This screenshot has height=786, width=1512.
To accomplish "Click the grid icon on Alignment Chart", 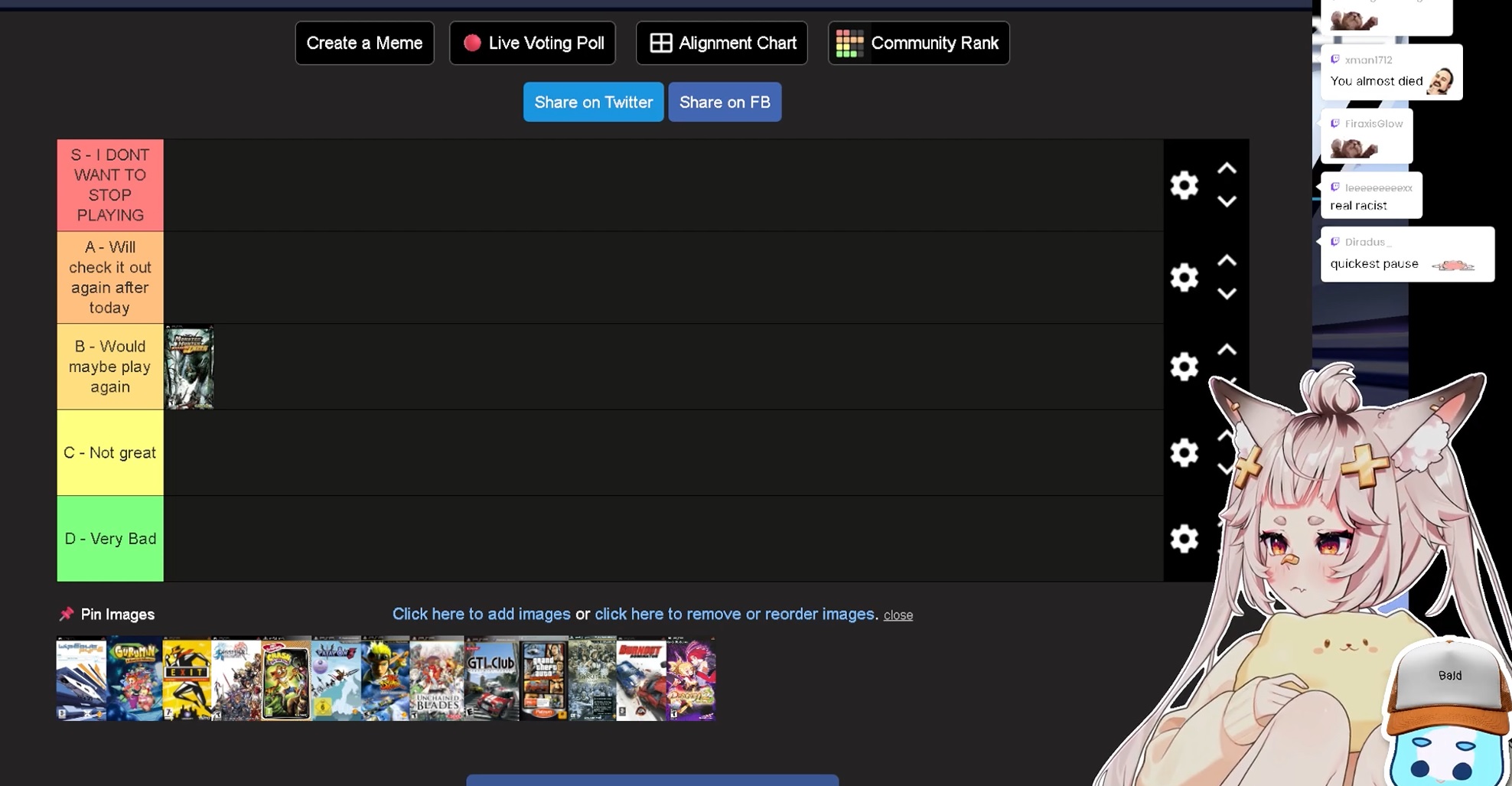I will tap(661, 43).
